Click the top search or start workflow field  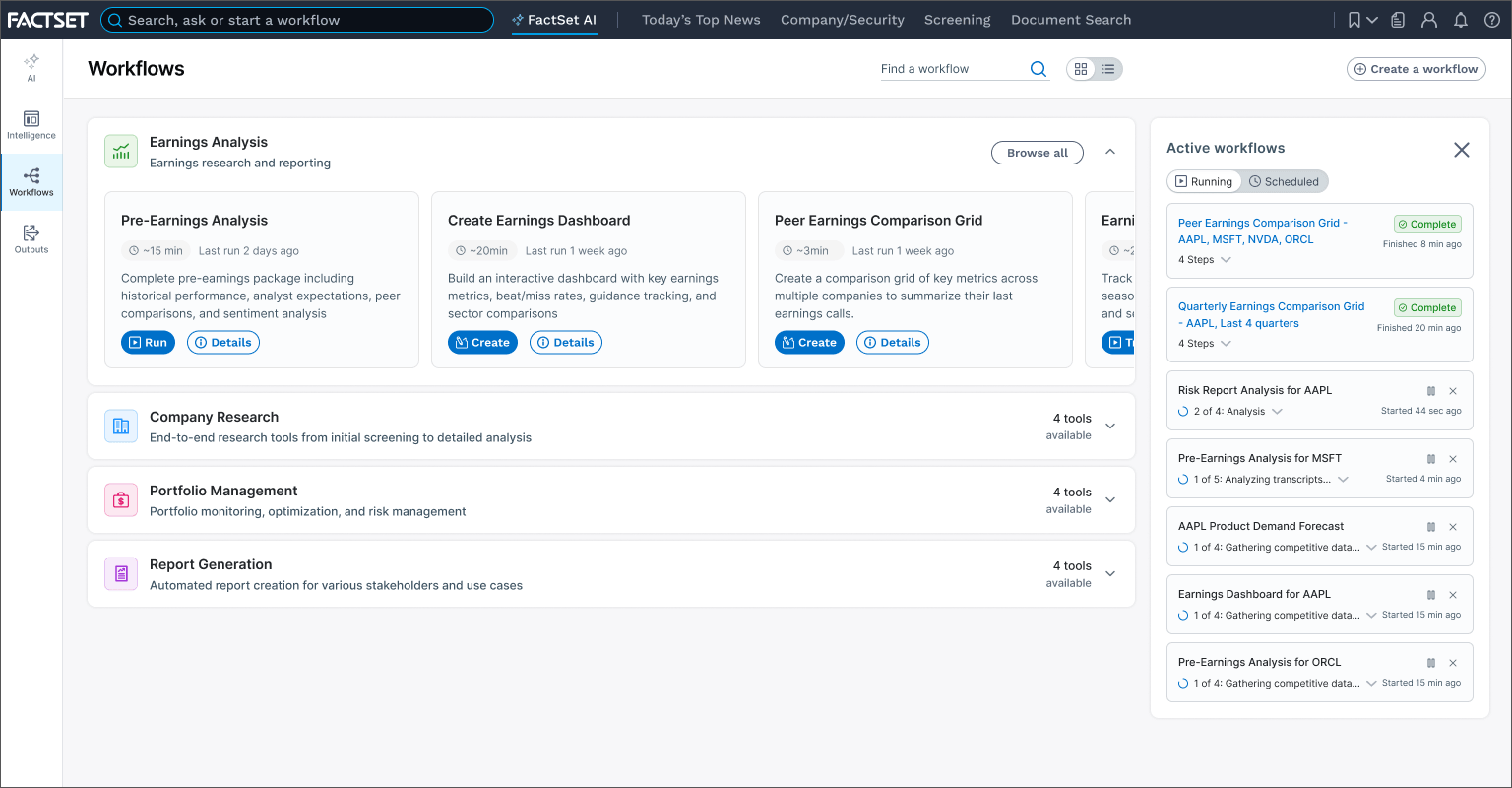(297, 20)
